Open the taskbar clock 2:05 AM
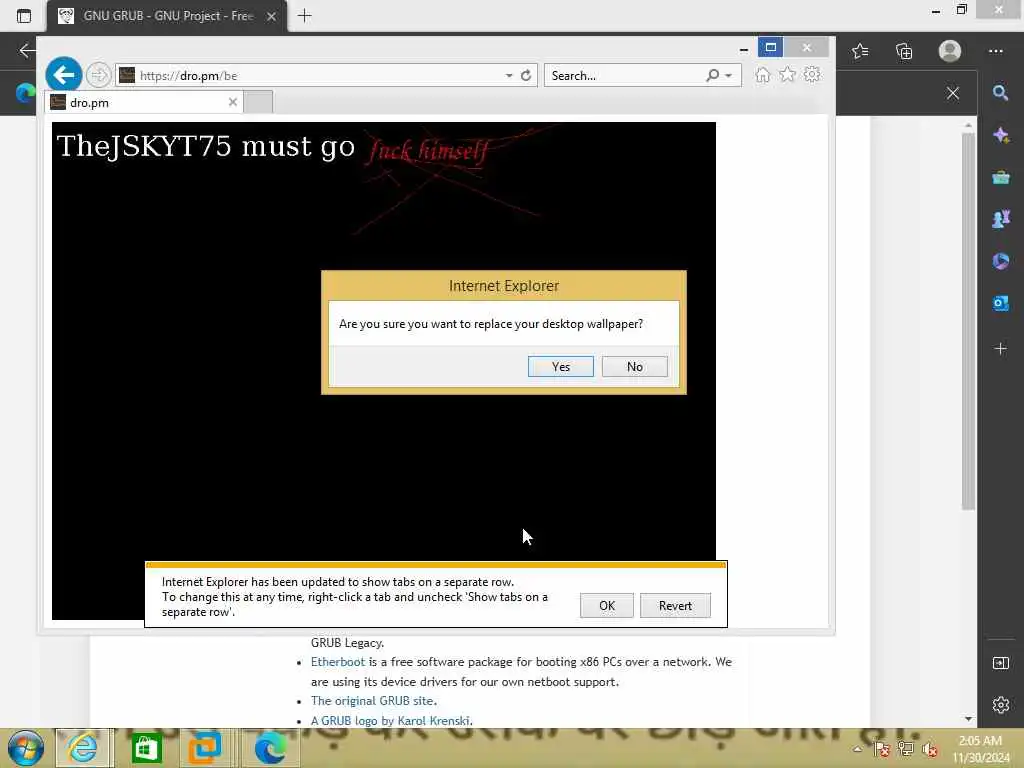Viewport: 1024px width, 768px height. [x=981, y=749]
